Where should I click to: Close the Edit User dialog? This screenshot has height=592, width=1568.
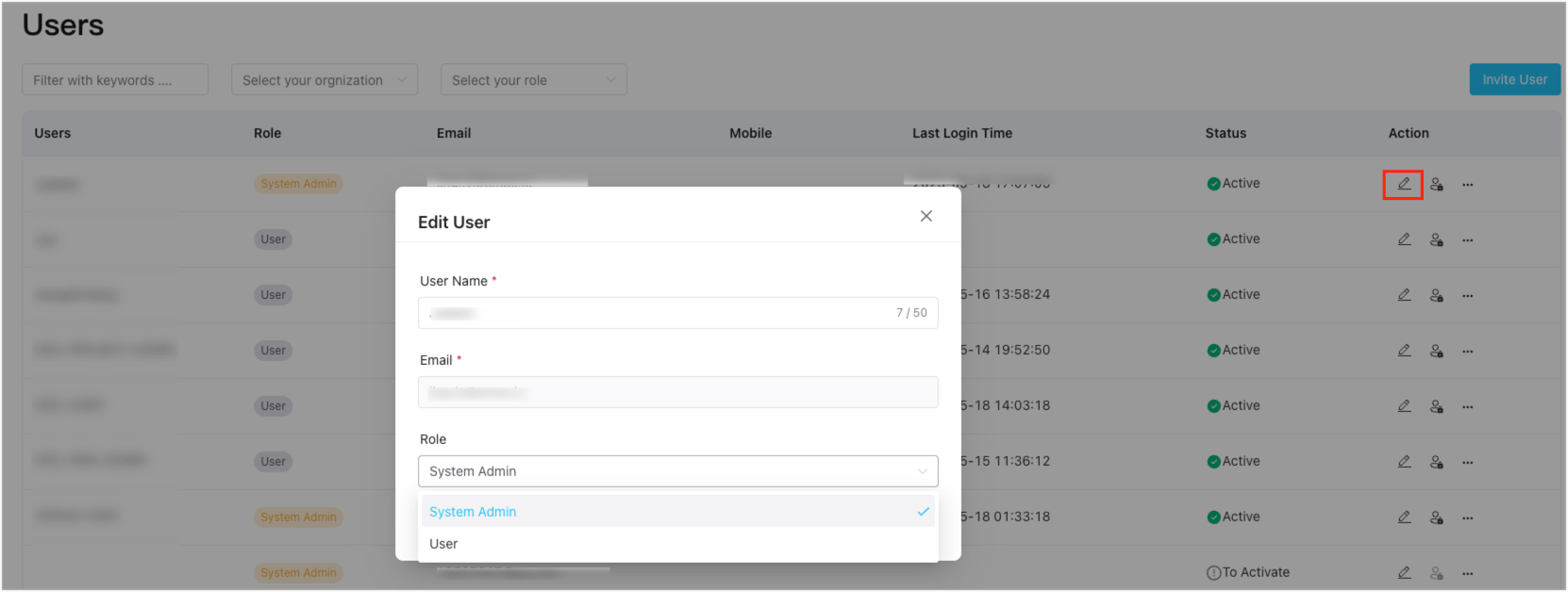926,216
